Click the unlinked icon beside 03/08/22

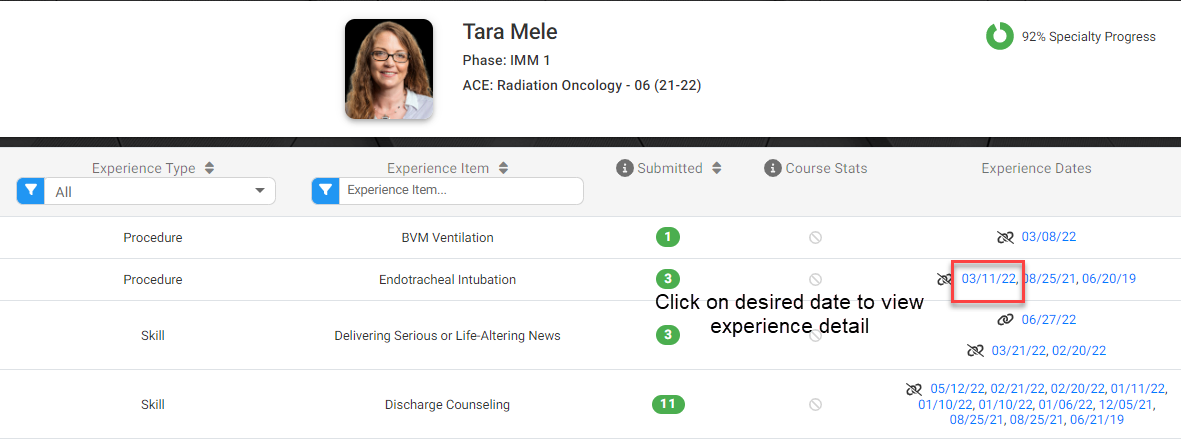pyautogui.click(x=1006, y=237)
